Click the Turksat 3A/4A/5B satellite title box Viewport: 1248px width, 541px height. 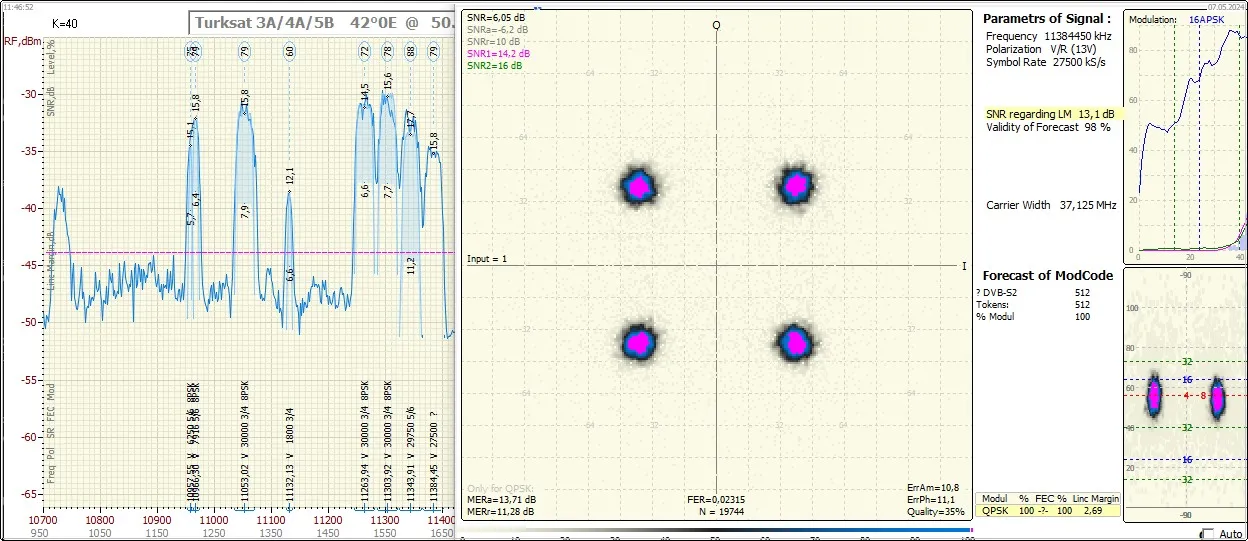click(322, 22)
